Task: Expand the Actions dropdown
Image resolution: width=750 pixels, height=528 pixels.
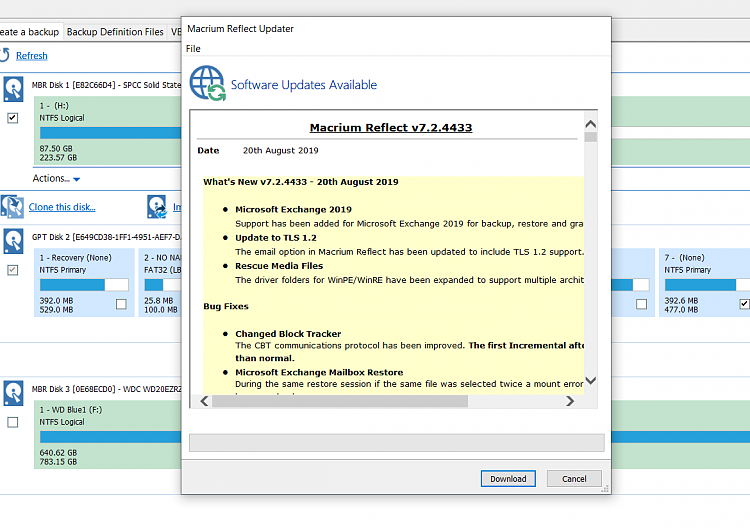Action: (56, 178)
